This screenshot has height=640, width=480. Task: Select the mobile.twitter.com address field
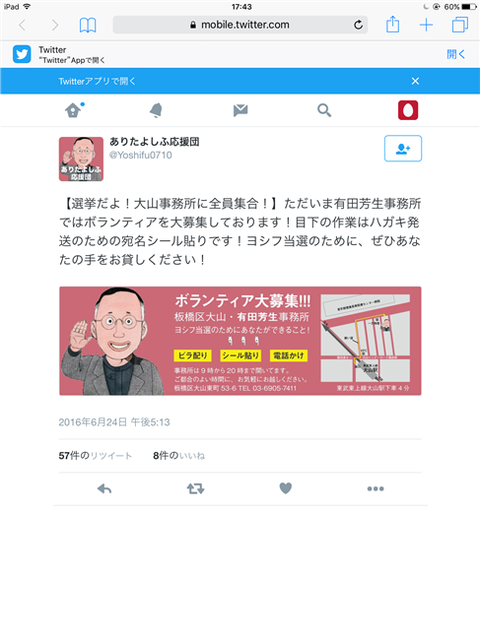tap(240, 25)
